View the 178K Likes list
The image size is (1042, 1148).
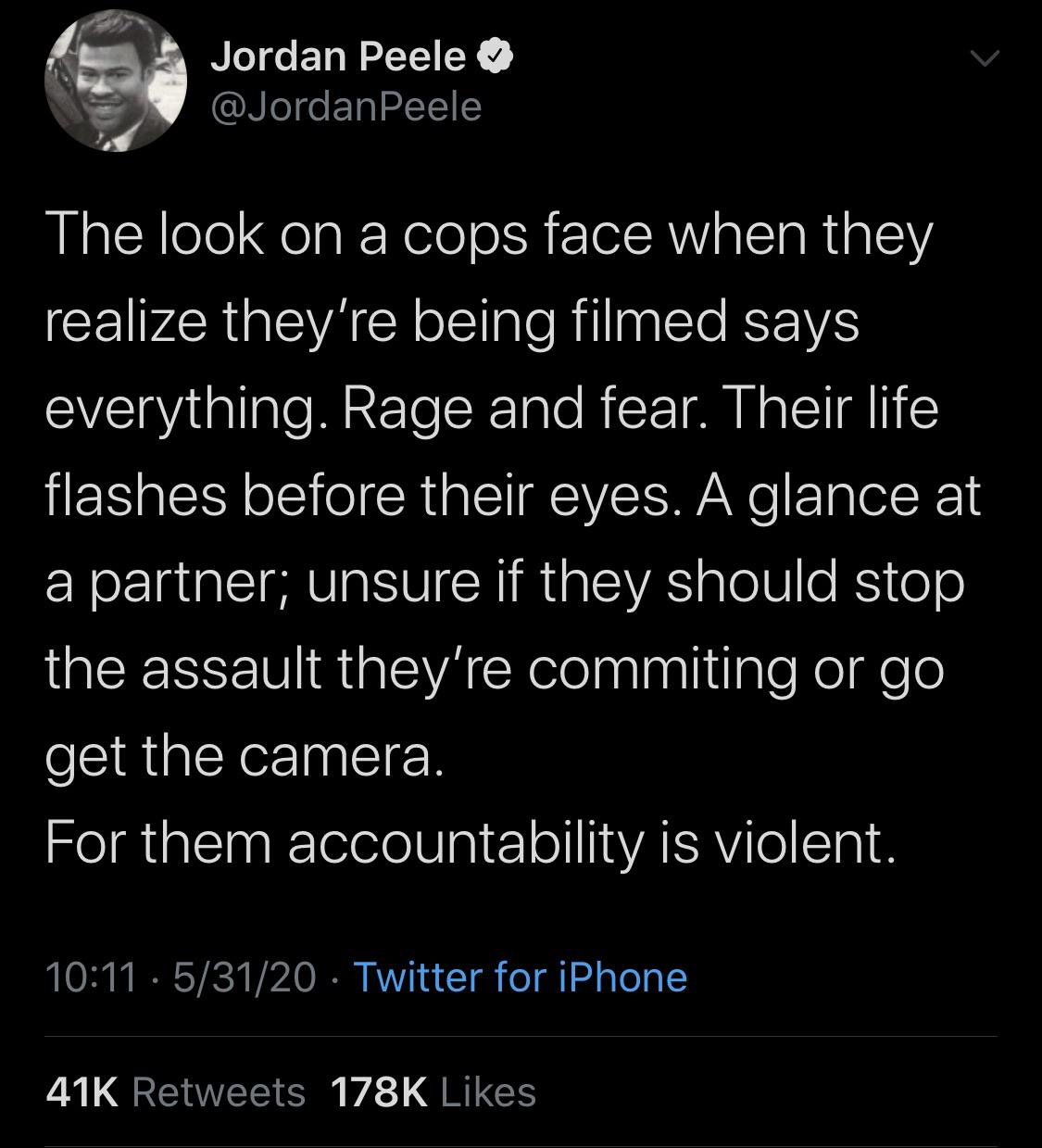click(x=433, y=1092)
